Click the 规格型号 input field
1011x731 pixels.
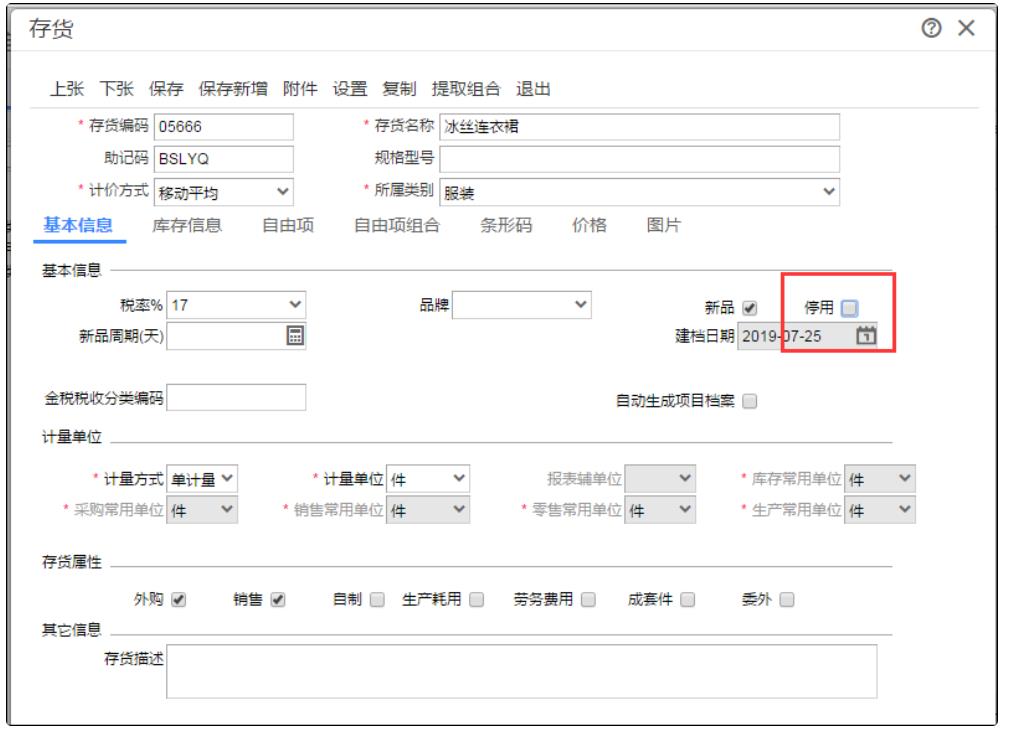(x=639, y=159)
